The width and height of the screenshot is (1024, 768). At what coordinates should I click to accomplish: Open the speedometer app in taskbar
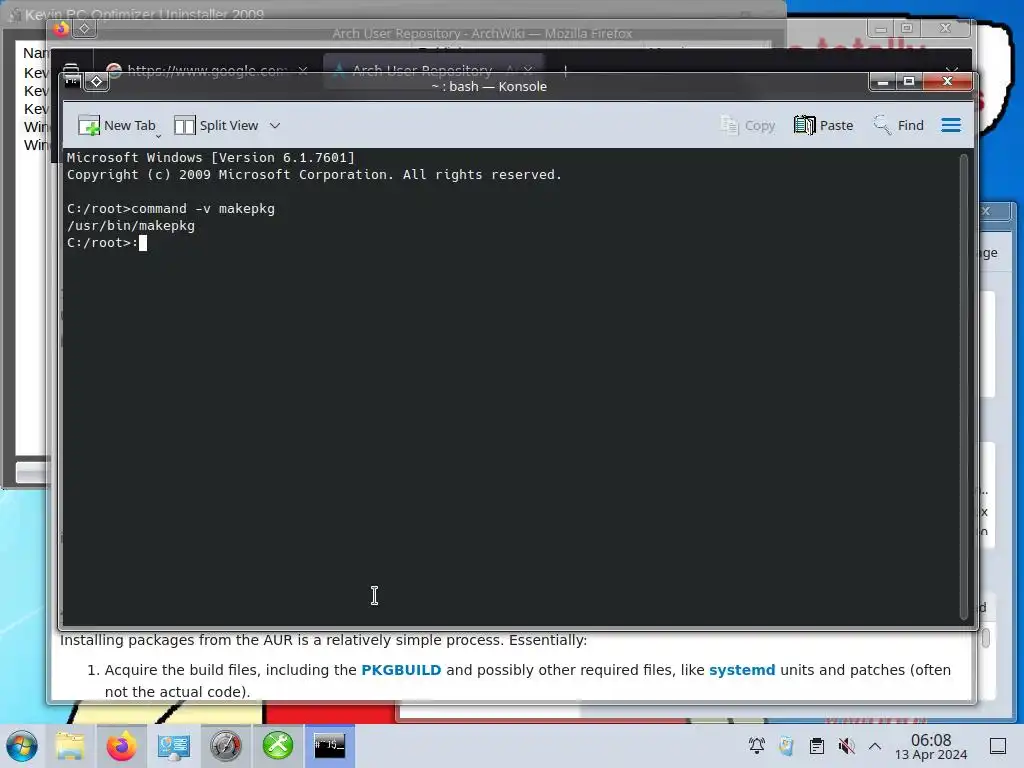225,746
